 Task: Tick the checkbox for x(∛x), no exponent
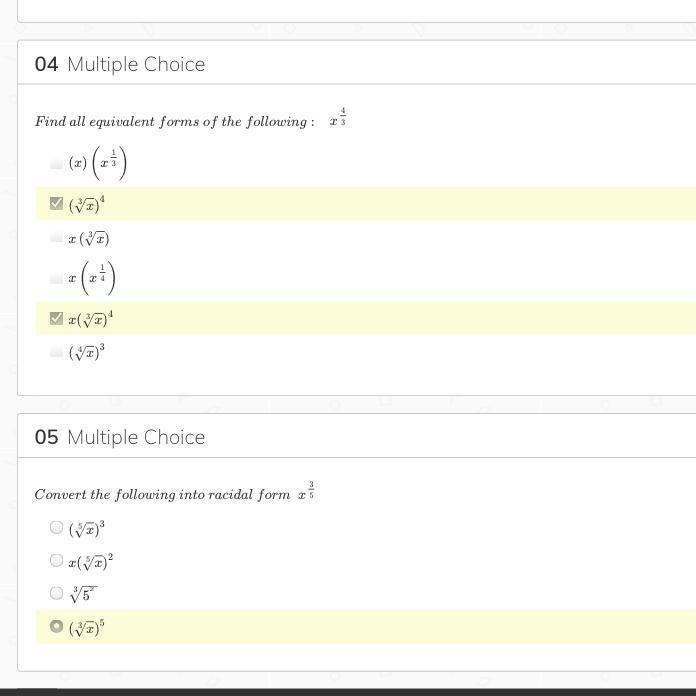point(56,238)
